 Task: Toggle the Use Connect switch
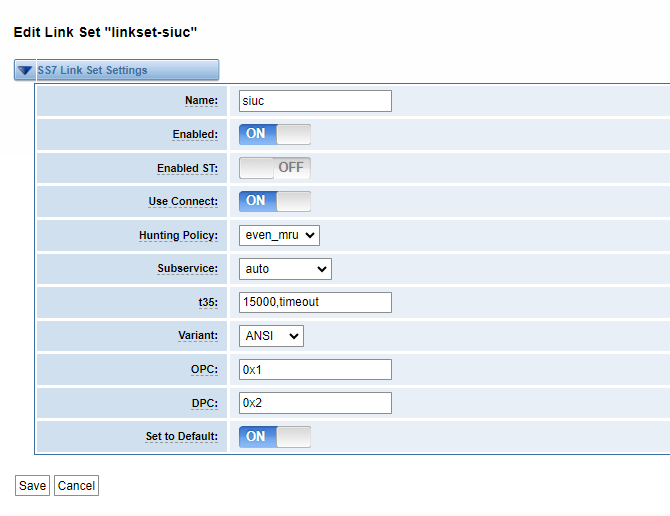[x=275, y=201]
